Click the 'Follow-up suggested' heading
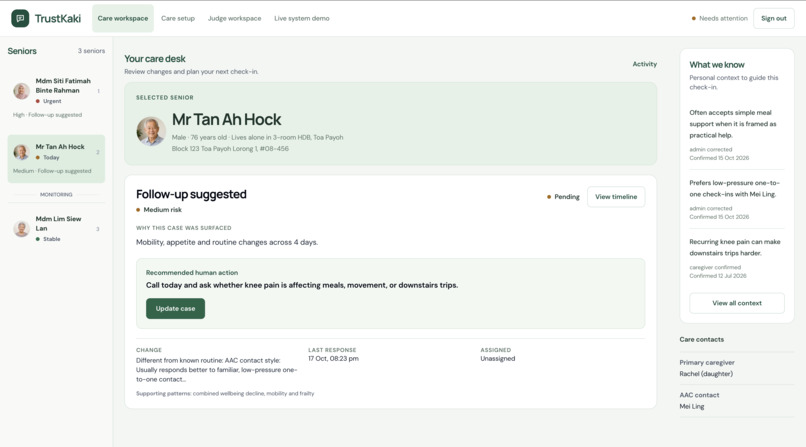Image resolution: width=806 pixels, height=447 pixels. pos(191,194)
